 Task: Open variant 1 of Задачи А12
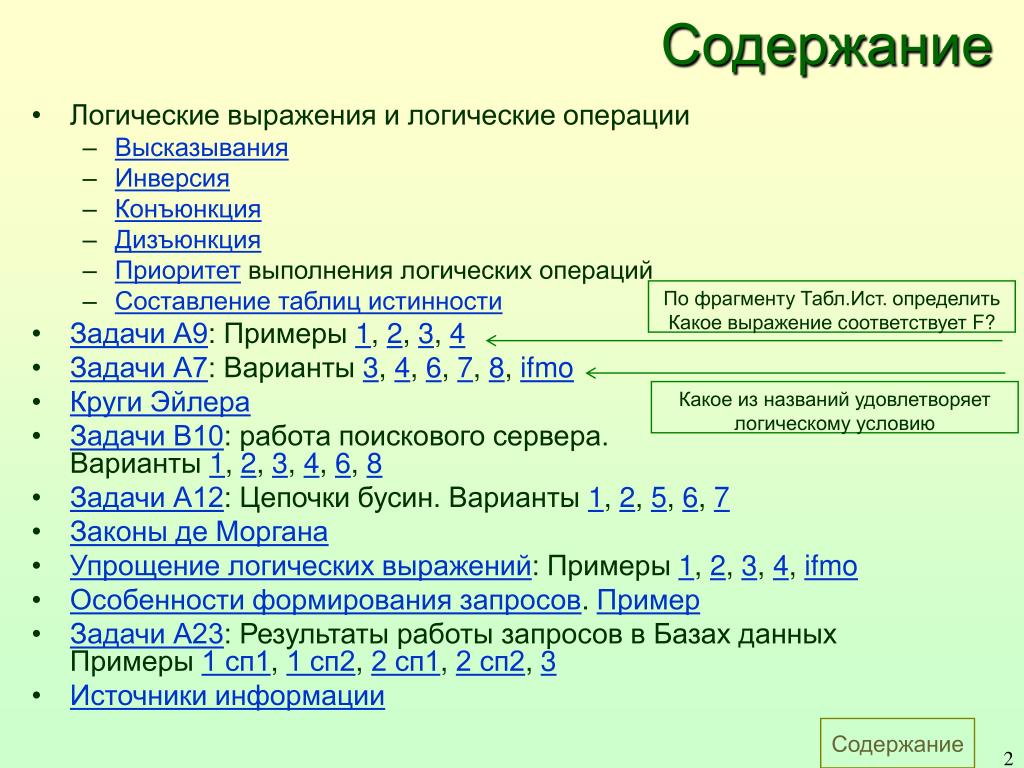(x=596, y=498)
